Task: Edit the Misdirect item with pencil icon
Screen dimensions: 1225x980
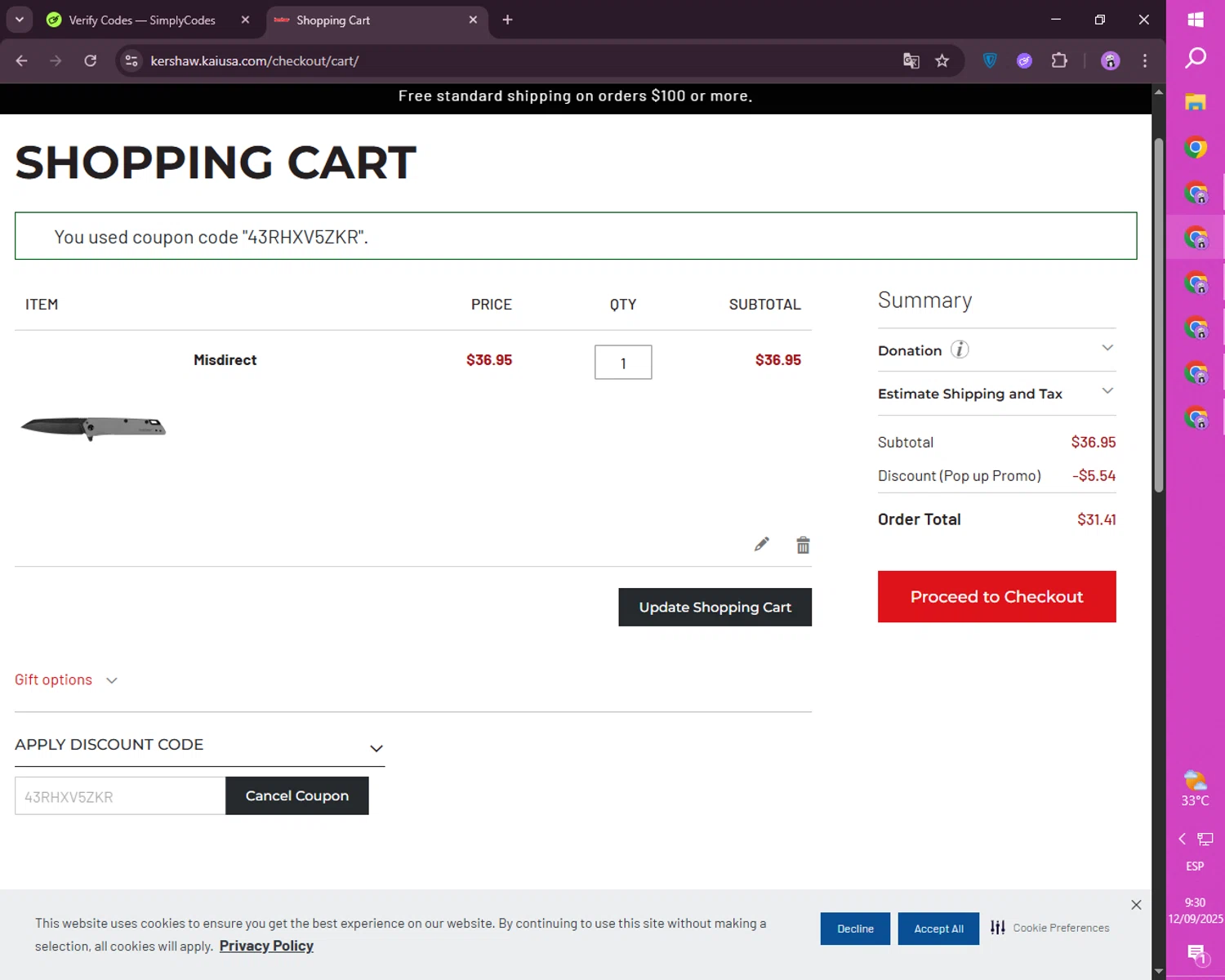Action: [761, 545]
